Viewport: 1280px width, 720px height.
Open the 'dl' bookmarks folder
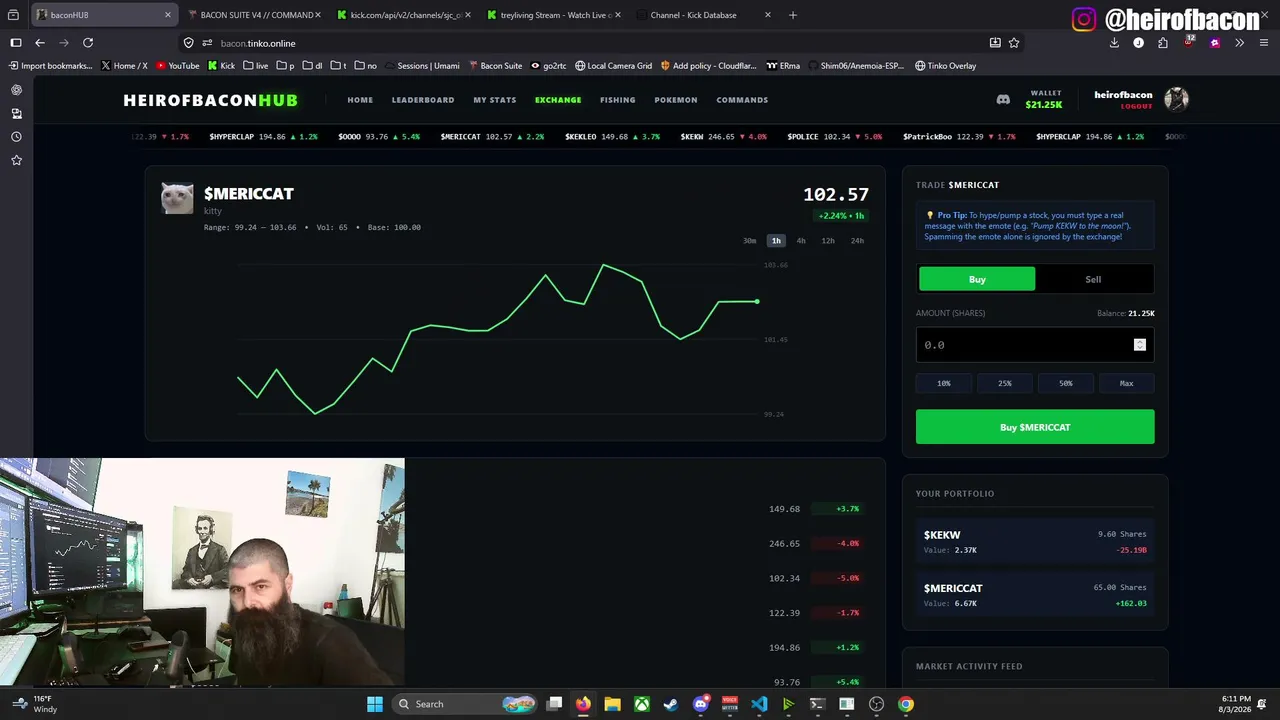[312, 66]
